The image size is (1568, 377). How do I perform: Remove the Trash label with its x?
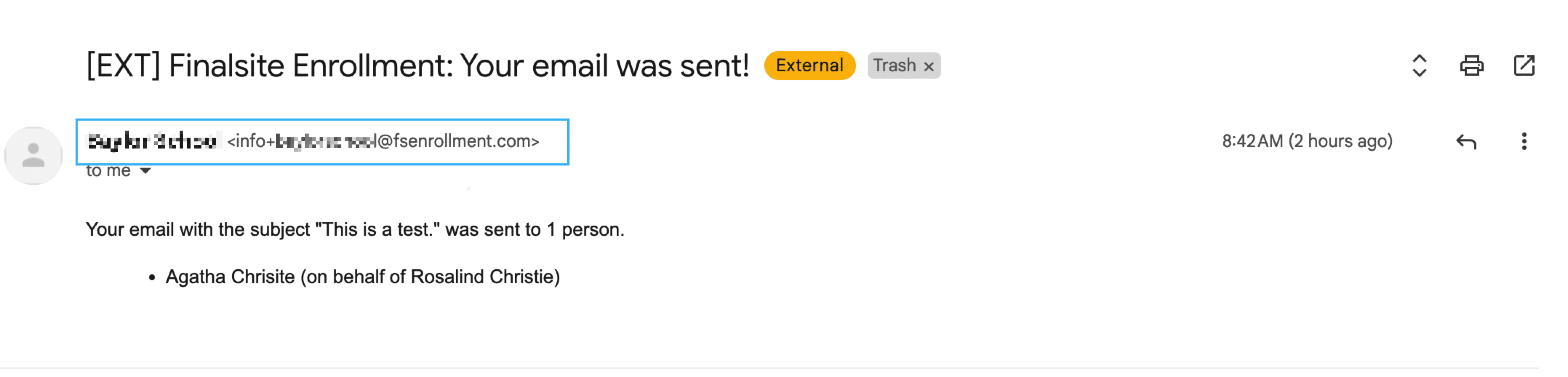pyautogui.click(x=928, y=66)
